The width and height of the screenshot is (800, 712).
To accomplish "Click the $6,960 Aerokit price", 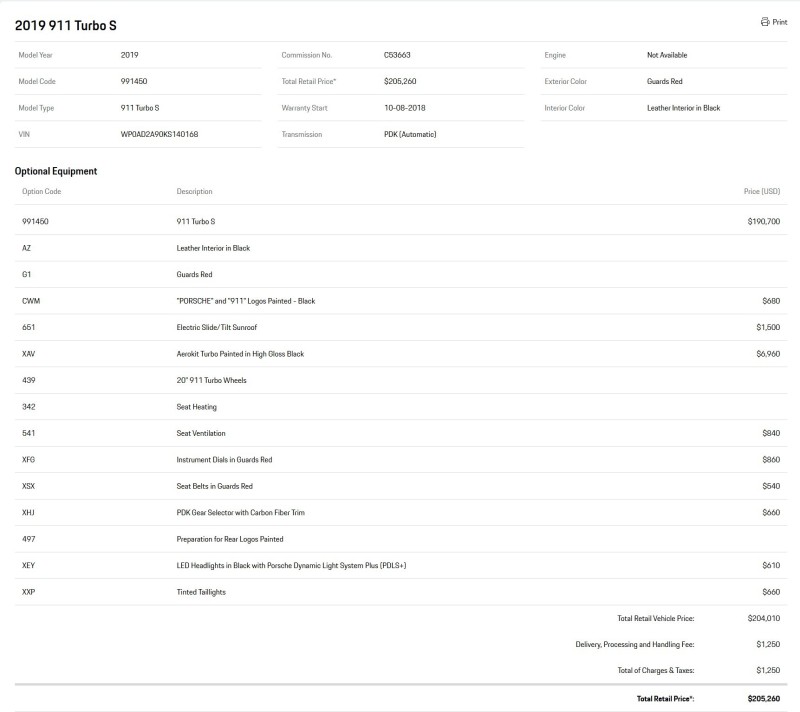I will click(x=768, y=354).
